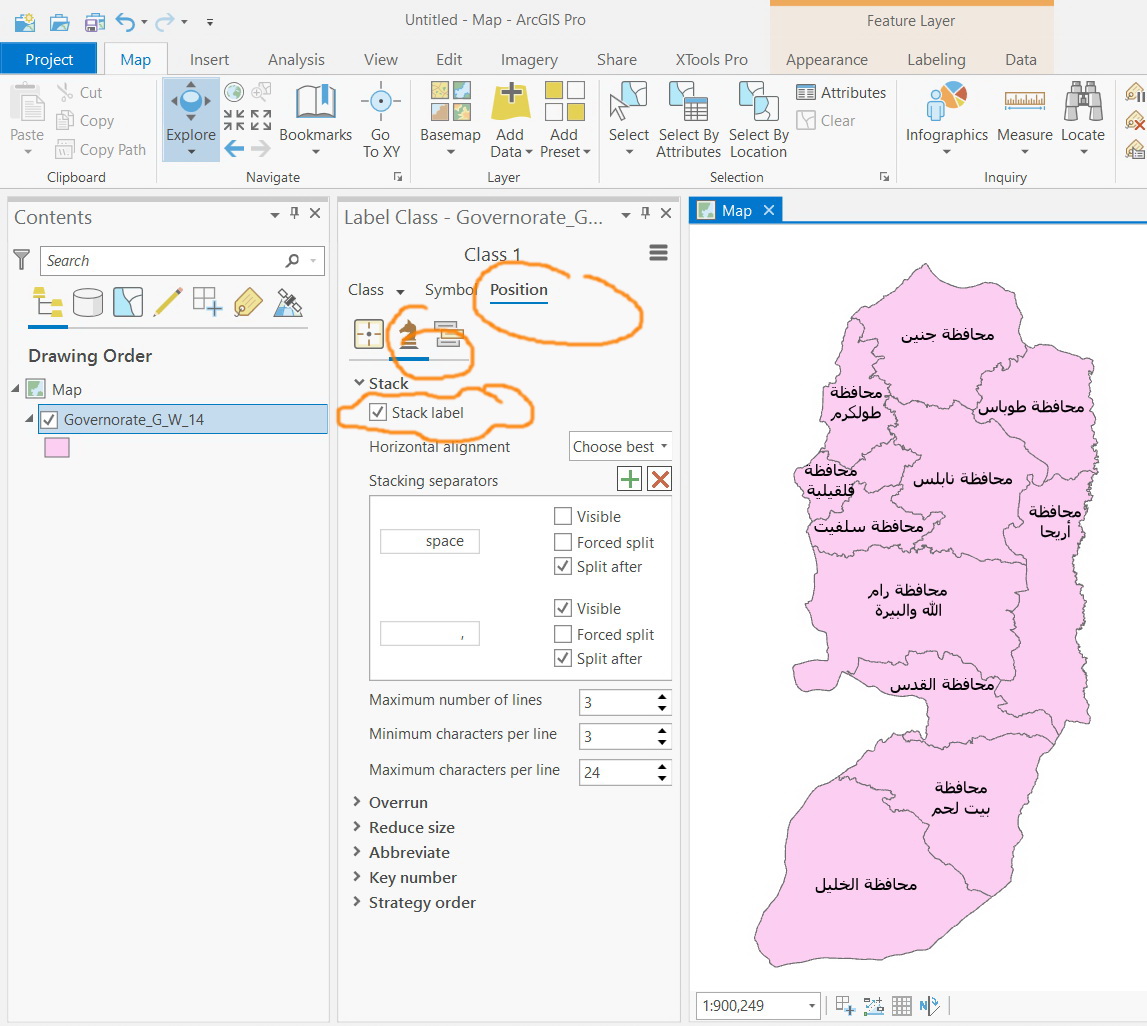Click the Full Extent globe icon

(x=234, y=92)
